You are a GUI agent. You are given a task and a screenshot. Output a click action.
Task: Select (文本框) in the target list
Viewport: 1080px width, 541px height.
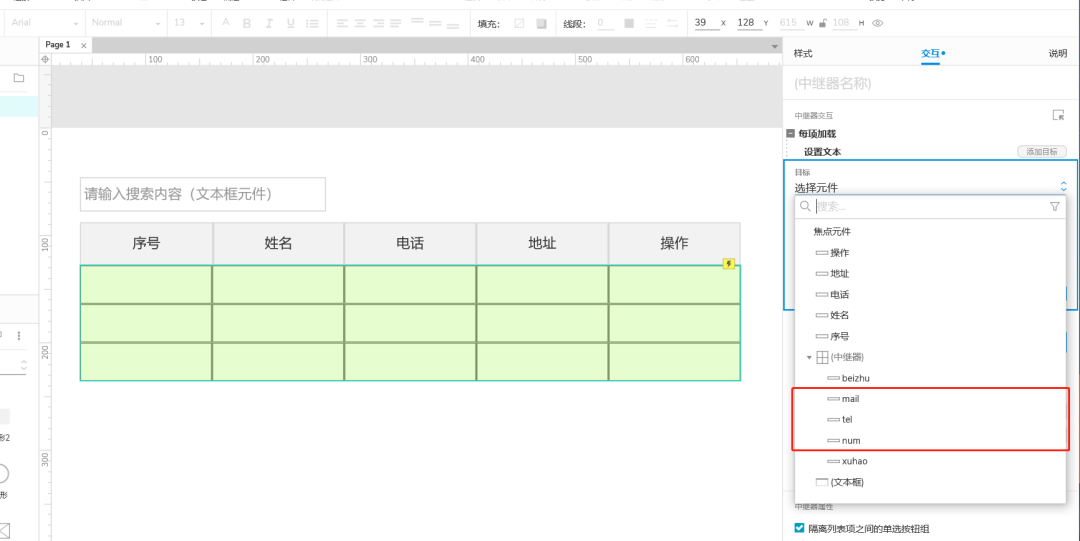tap(847, 482)
